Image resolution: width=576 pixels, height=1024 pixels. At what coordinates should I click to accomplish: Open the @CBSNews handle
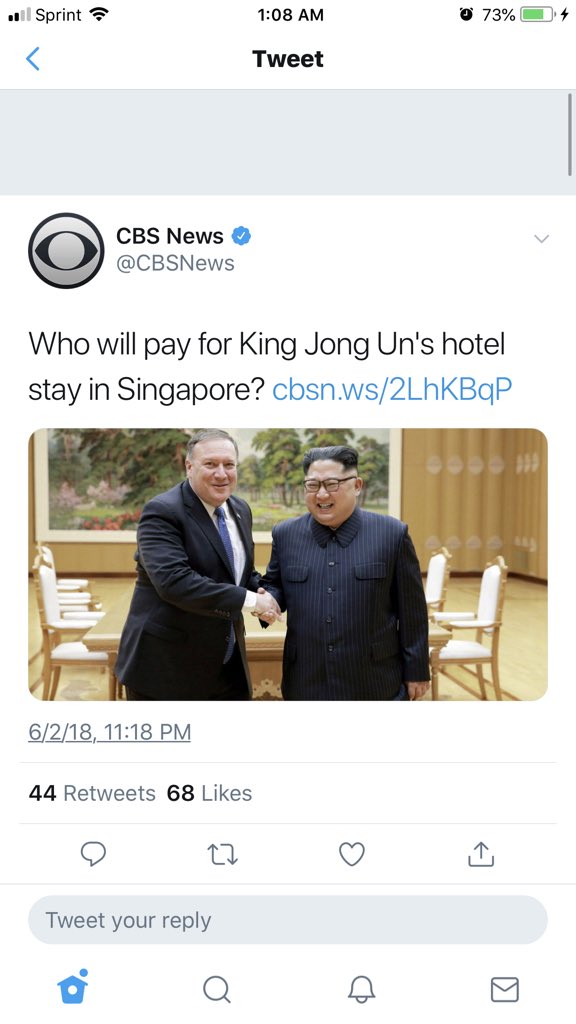tap(175, 263)
